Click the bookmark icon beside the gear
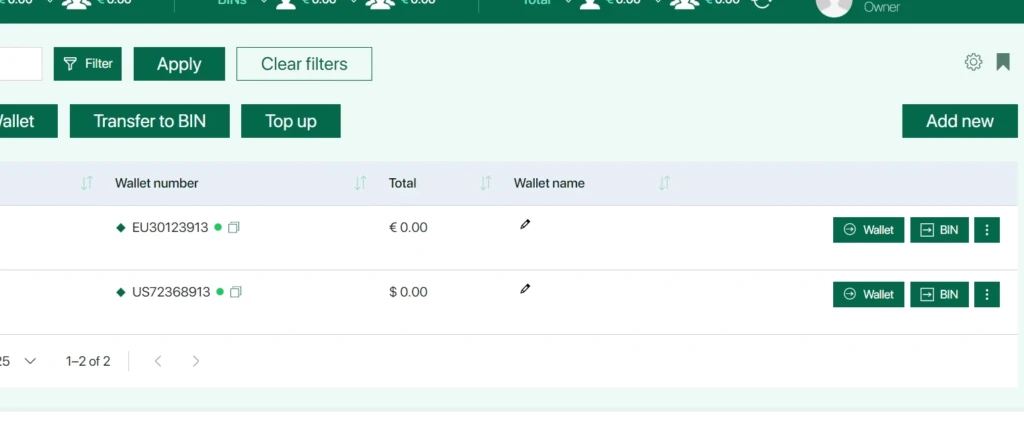1024x435 pixels. pos(1003,62)
